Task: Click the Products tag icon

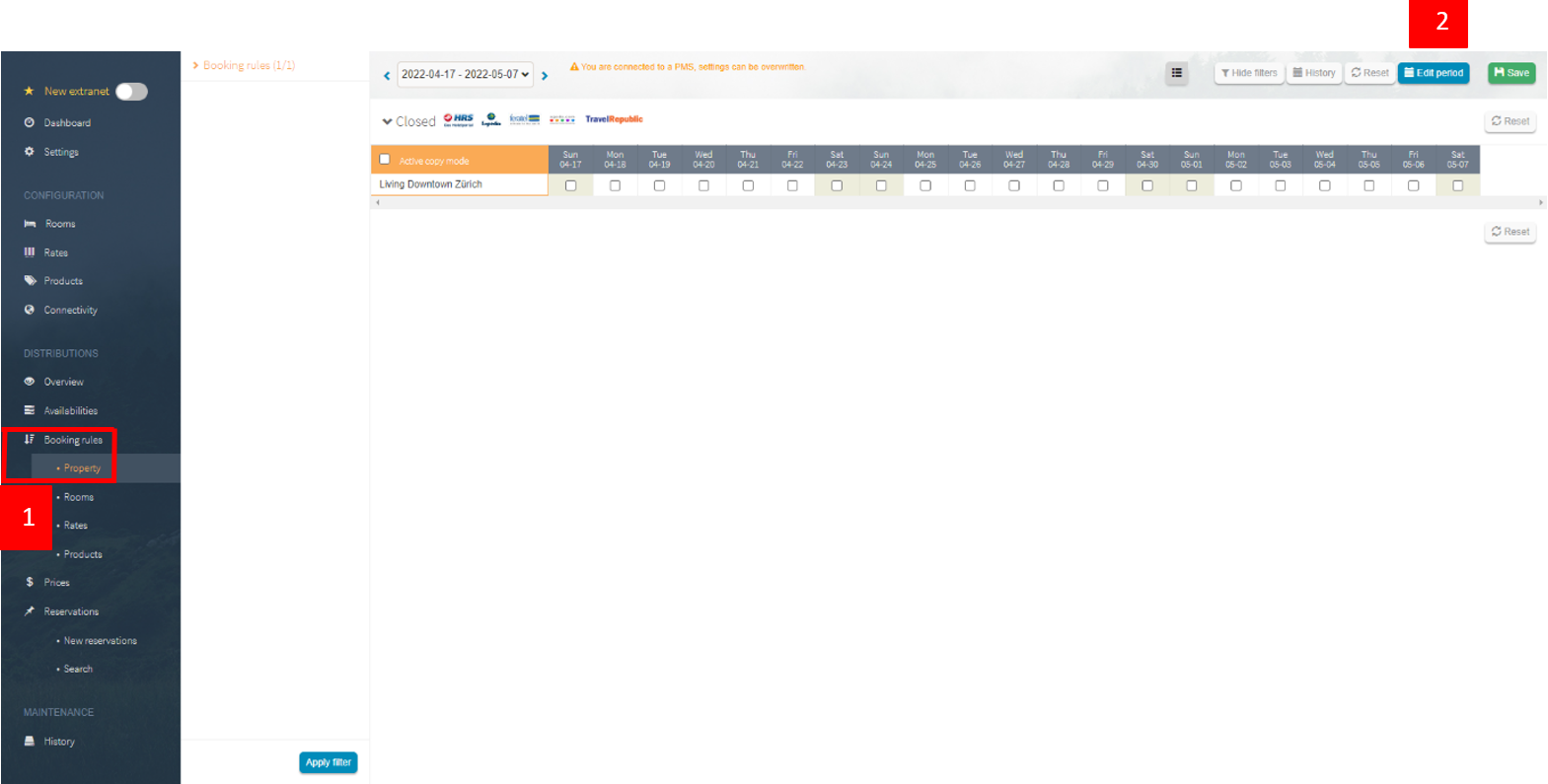Action: (30, 280)
